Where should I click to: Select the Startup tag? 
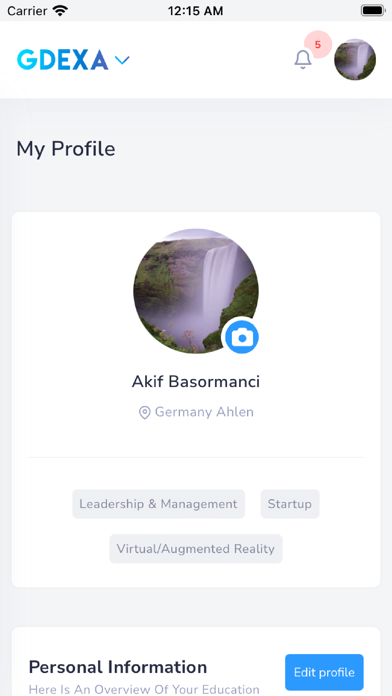tap(290, 504)
